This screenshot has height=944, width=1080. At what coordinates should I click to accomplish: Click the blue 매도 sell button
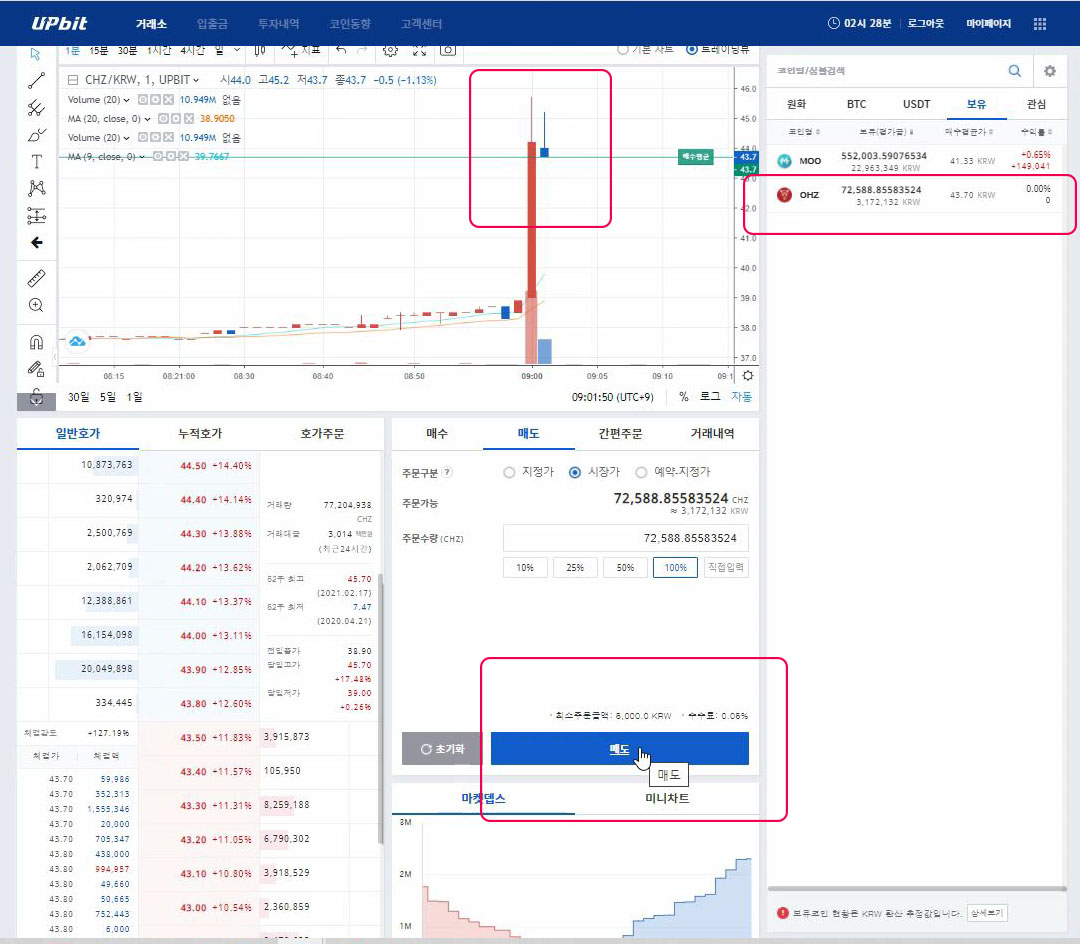click(619, 749)
